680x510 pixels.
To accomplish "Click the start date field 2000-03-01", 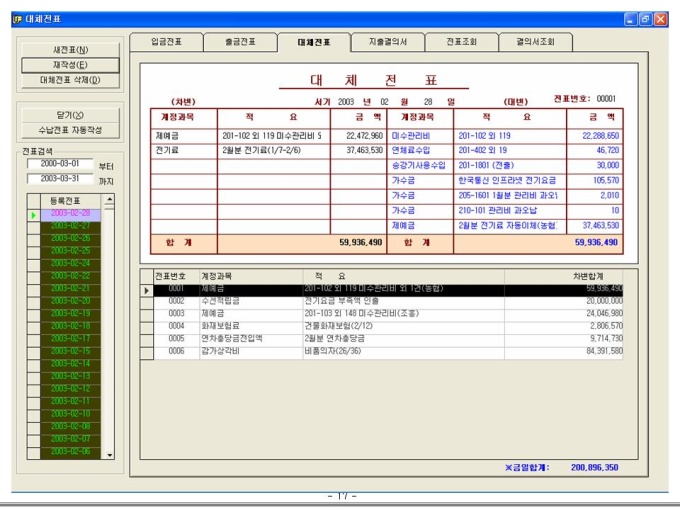I will (59, 164).
